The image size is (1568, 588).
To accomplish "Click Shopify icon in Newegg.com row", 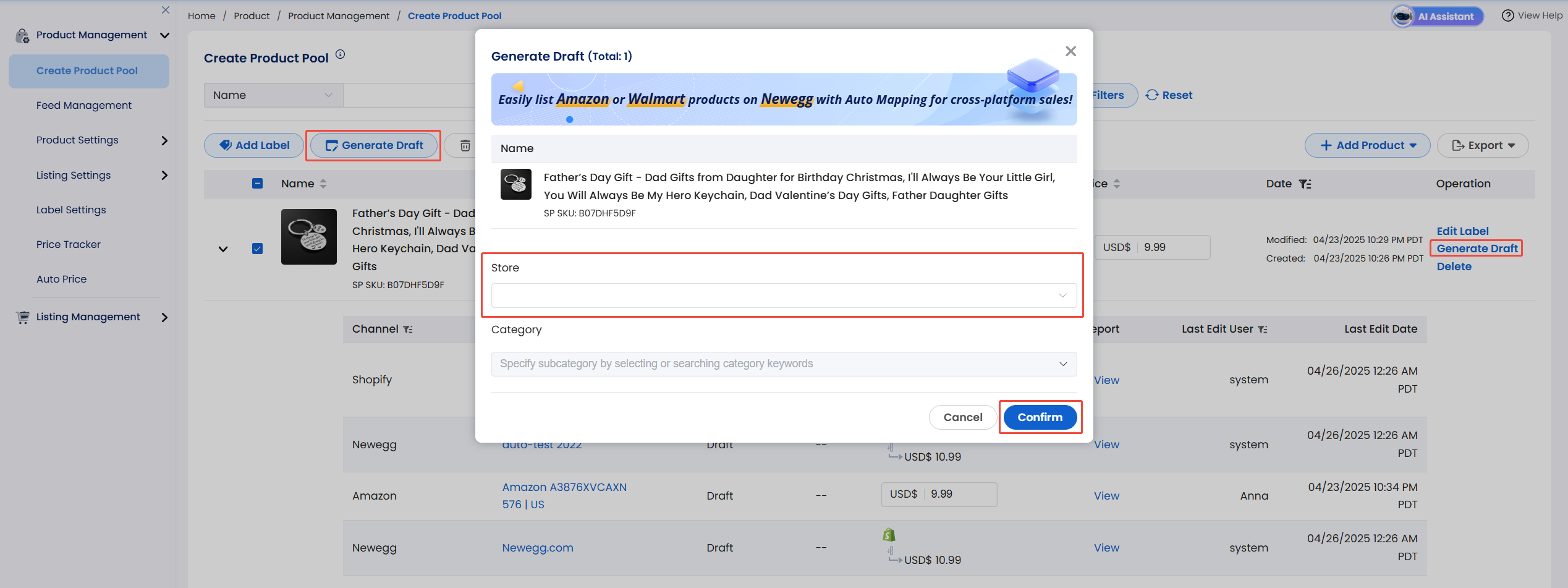I will pyautogui.click(x=889, y=535).
